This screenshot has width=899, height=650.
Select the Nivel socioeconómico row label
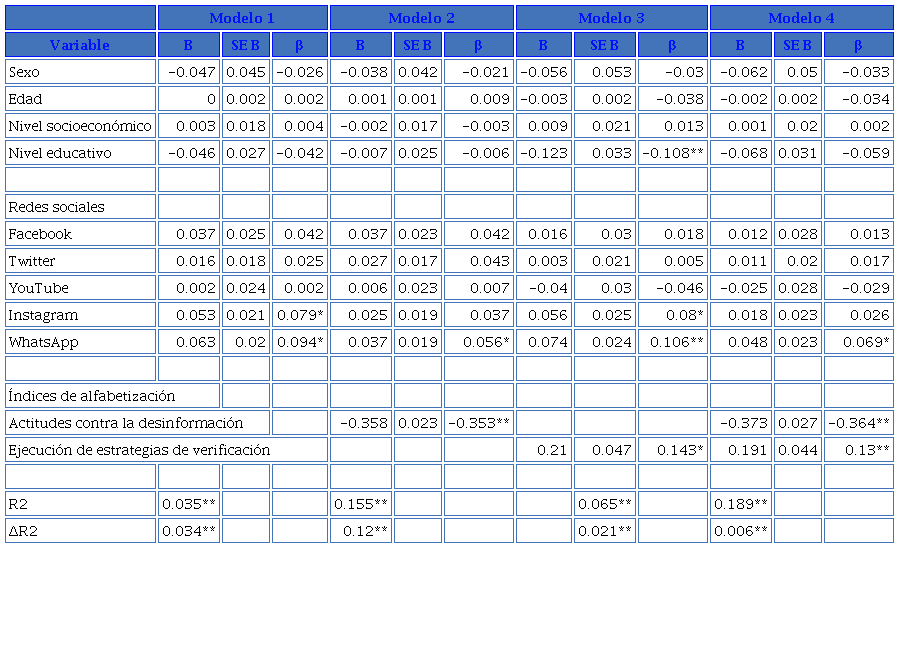coord(80,126)
